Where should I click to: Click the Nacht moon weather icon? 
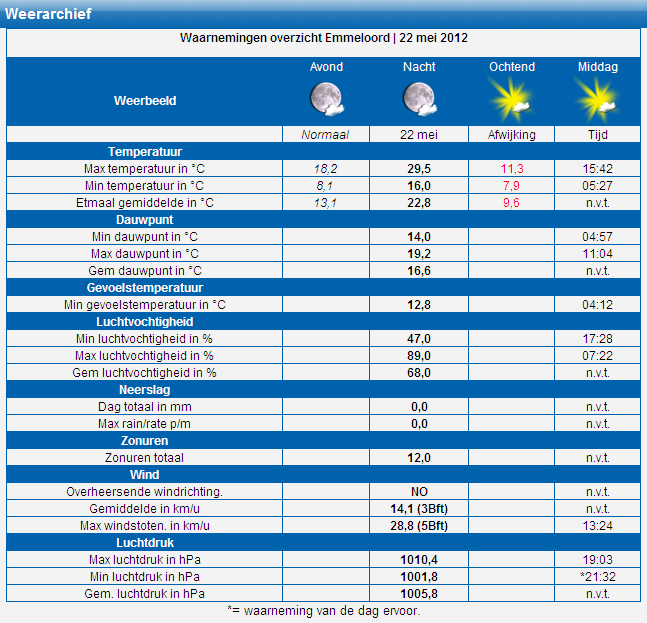point(420,99)
